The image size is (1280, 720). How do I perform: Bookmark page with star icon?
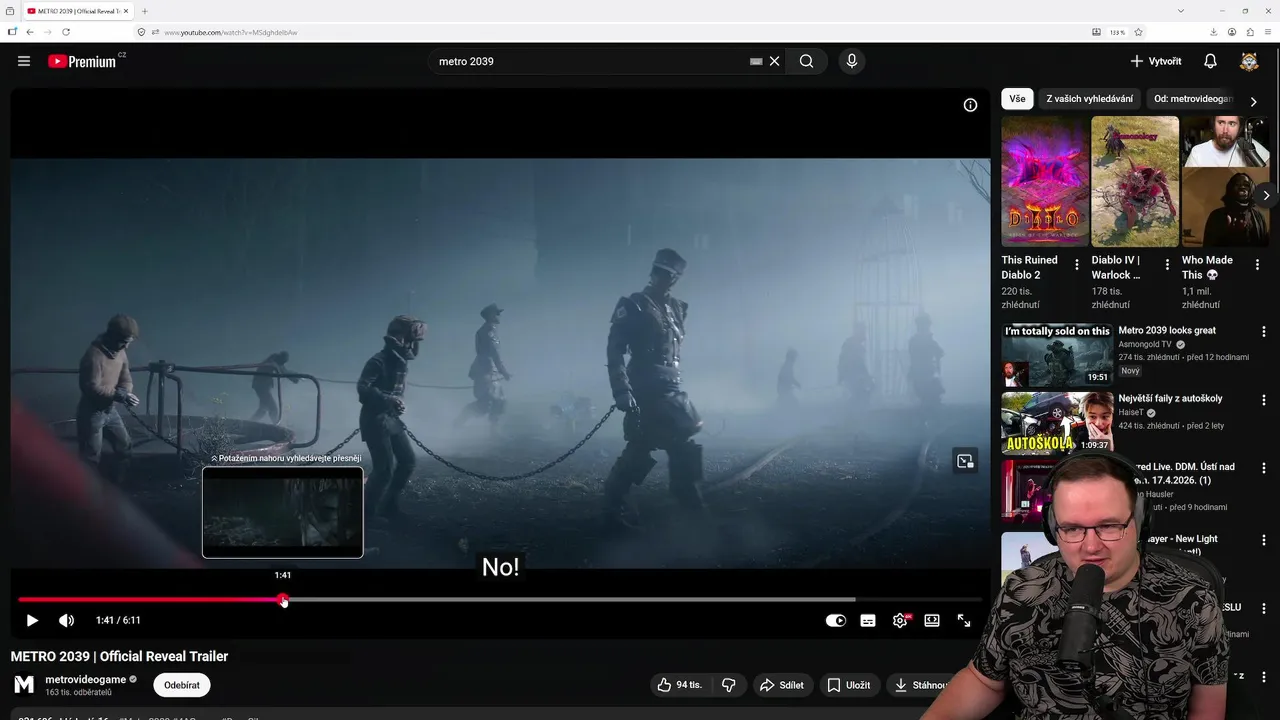pos(1138,32)
